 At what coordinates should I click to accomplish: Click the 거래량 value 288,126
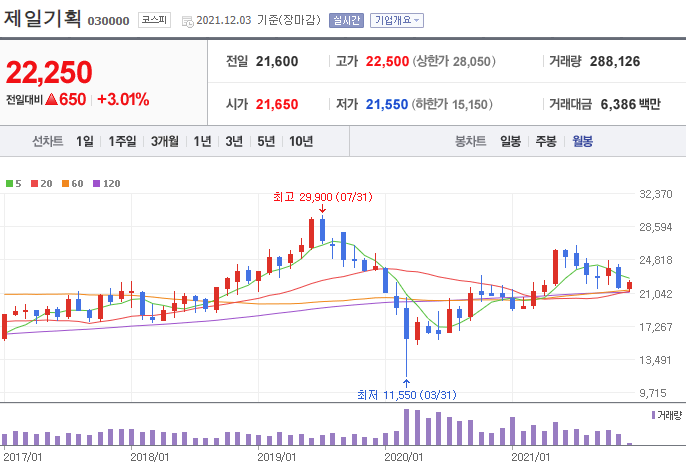point(615,61)
